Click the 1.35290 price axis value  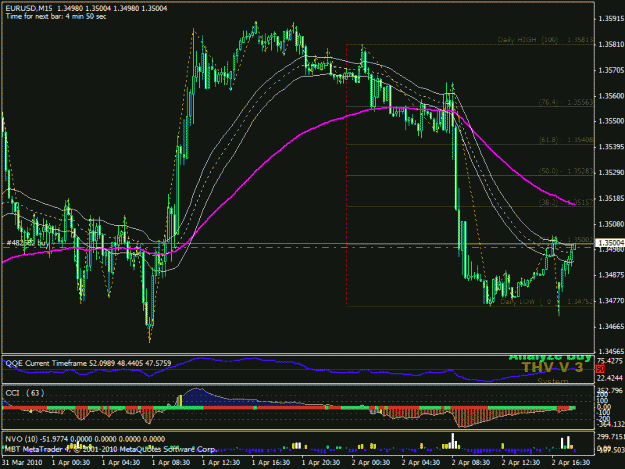[611, 173]
